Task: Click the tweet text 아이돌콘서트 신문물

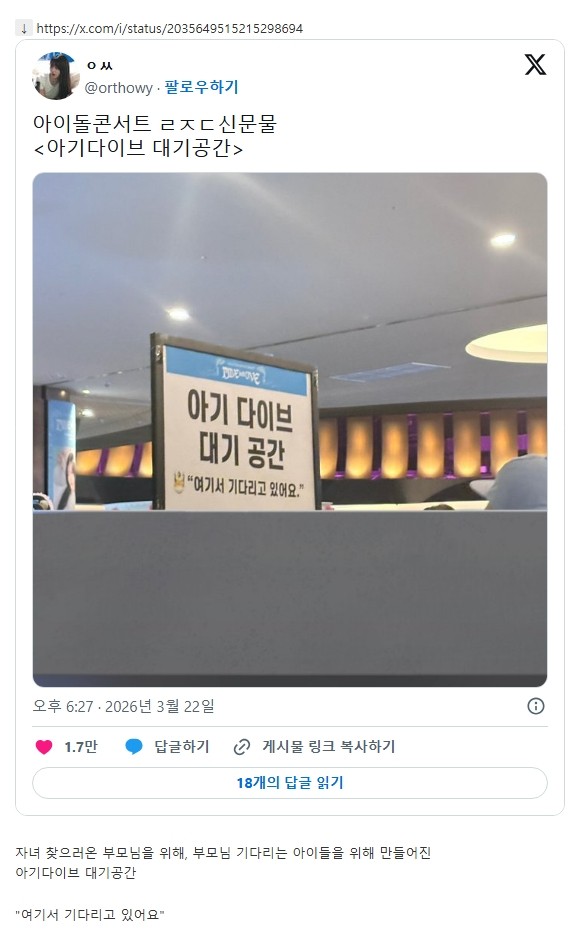Action: [x=155, y=124]
